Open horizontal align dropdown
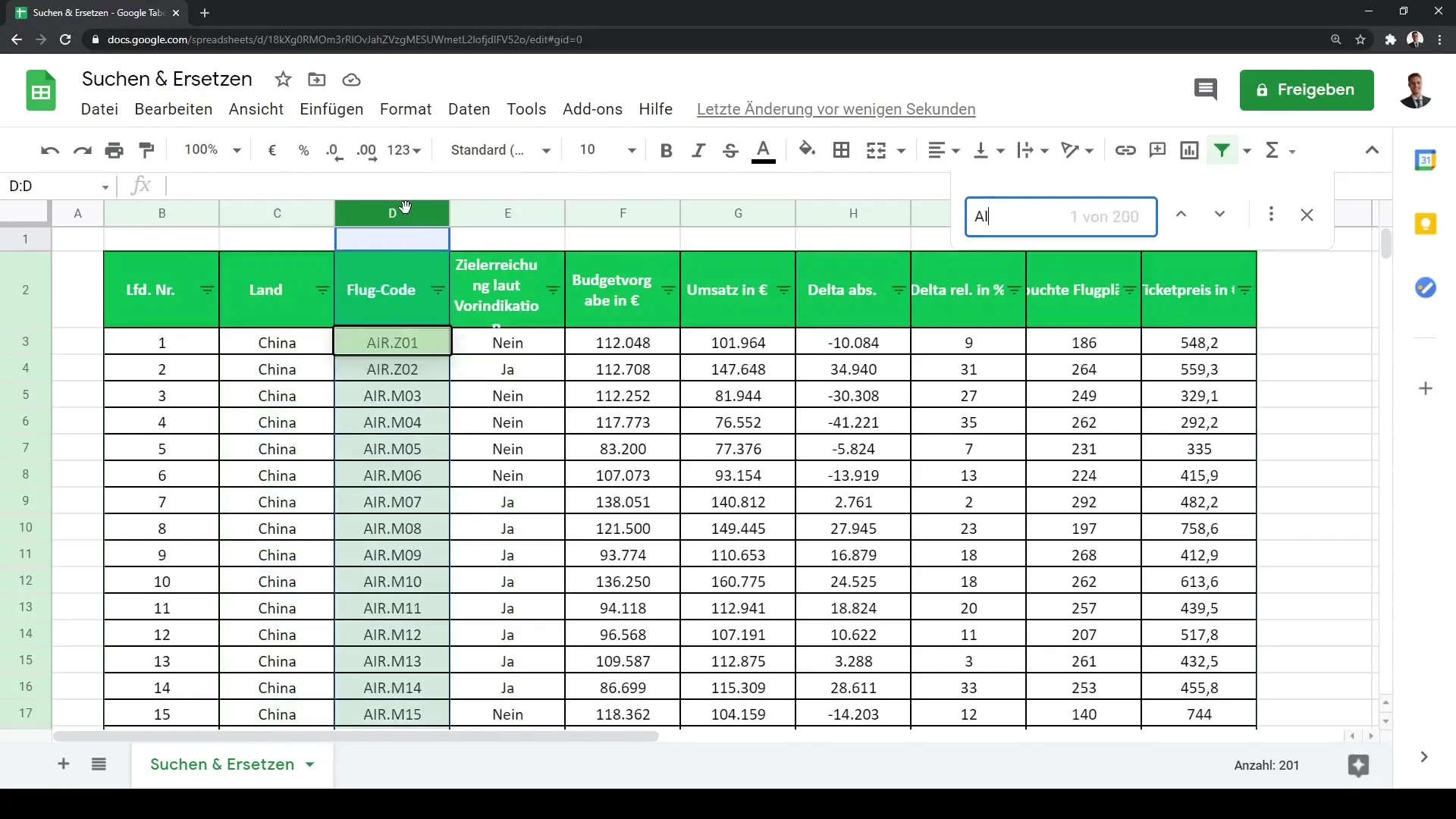 [944, 150]
